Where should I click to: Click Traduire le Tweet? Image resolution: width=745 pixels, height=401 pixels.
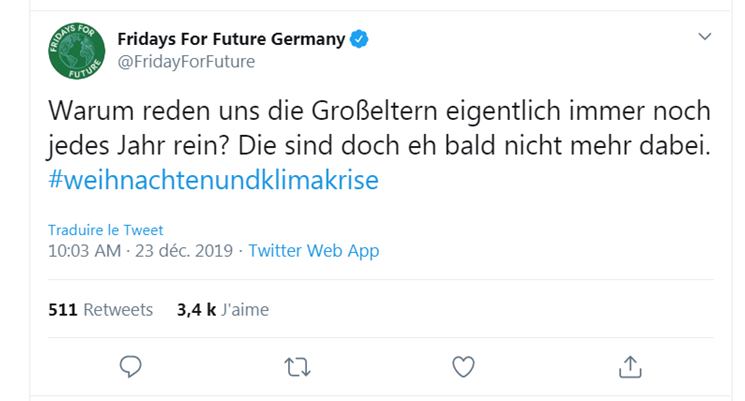105,230
